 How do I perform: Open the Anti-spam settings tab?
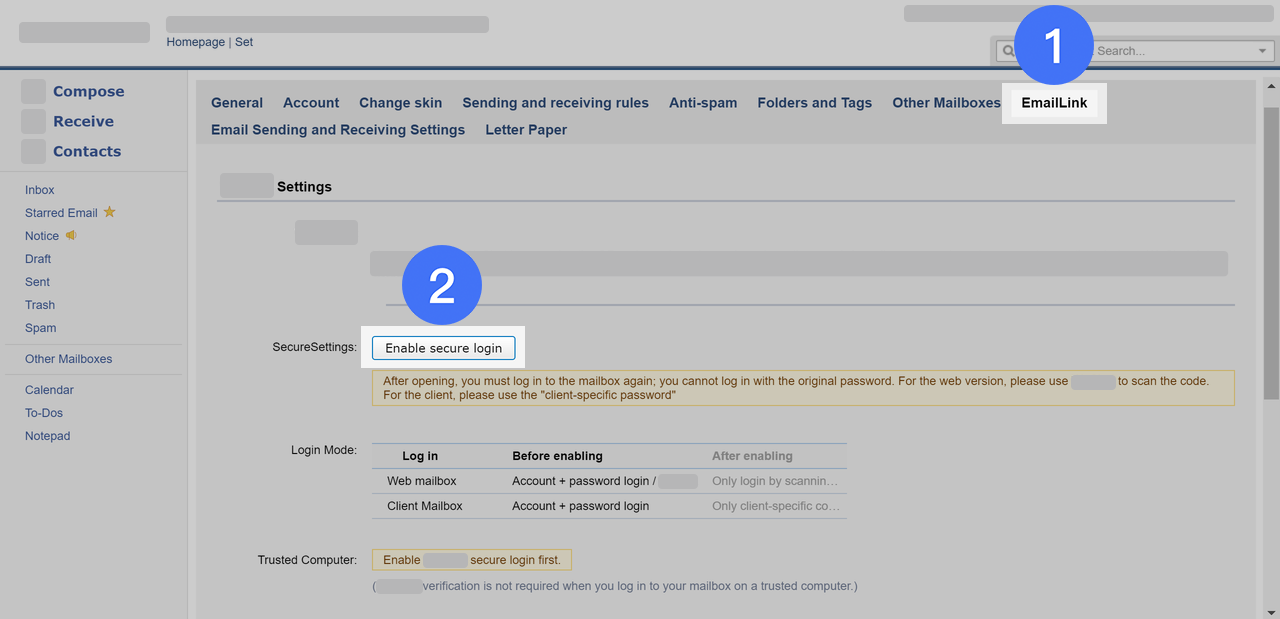[703, 102]
